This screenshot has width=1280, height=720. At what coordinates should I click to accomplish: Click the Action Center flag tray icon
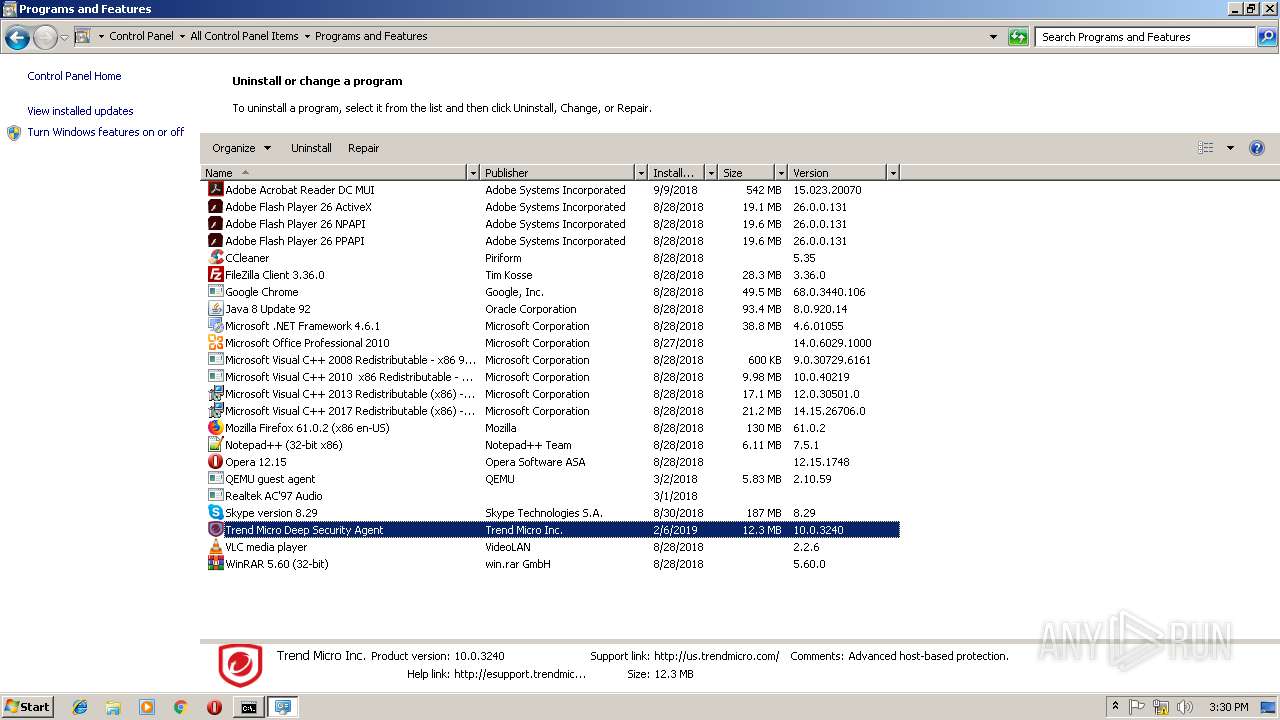1137,707
